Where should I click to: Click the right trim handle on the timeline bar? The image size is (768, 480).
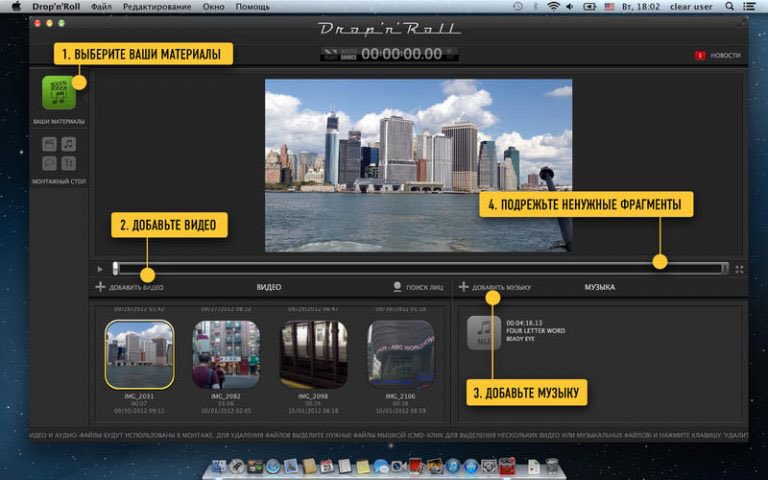click(x=724, y=268)
